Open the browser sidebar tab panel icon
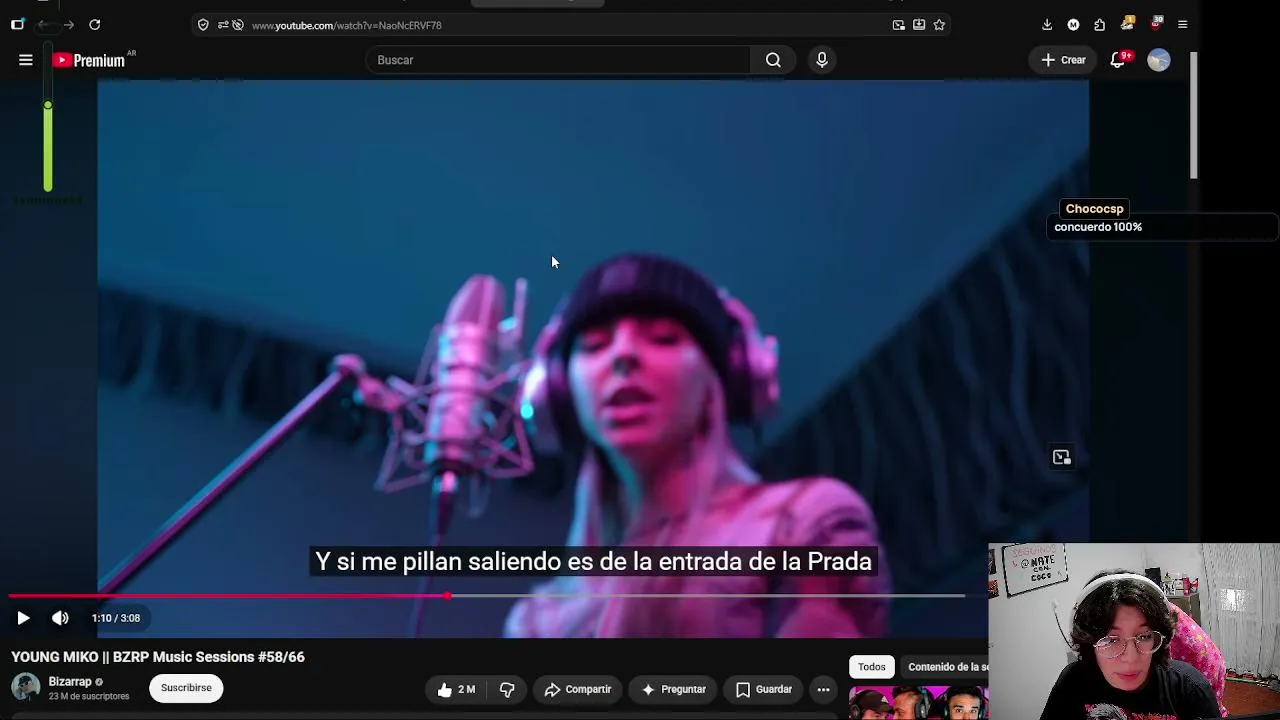1280x720 pixels. [x=17, y=25]
